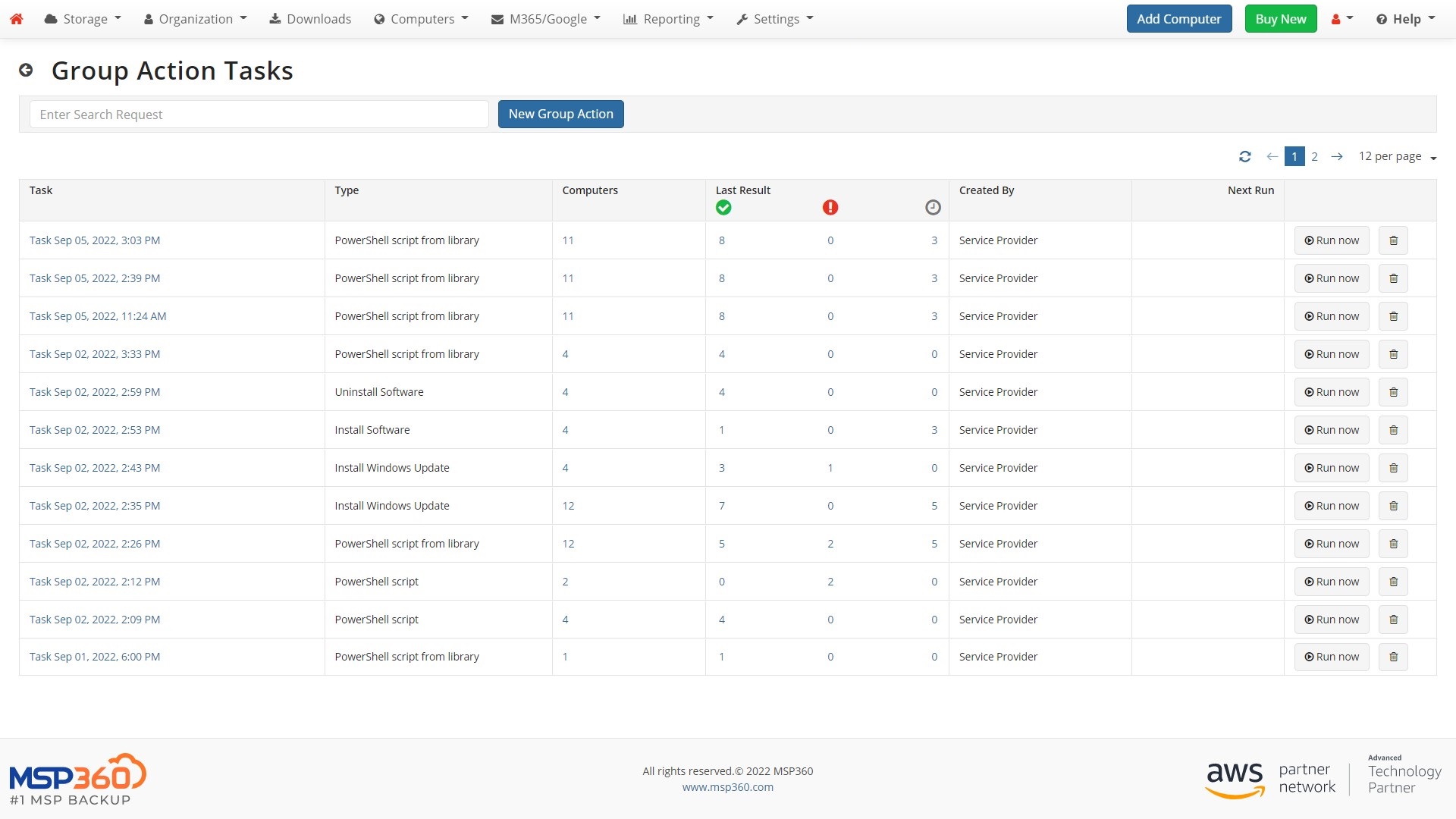Go to previous page arrow
Viewport: 1456px width, 819px height.
click(1272, 156)
